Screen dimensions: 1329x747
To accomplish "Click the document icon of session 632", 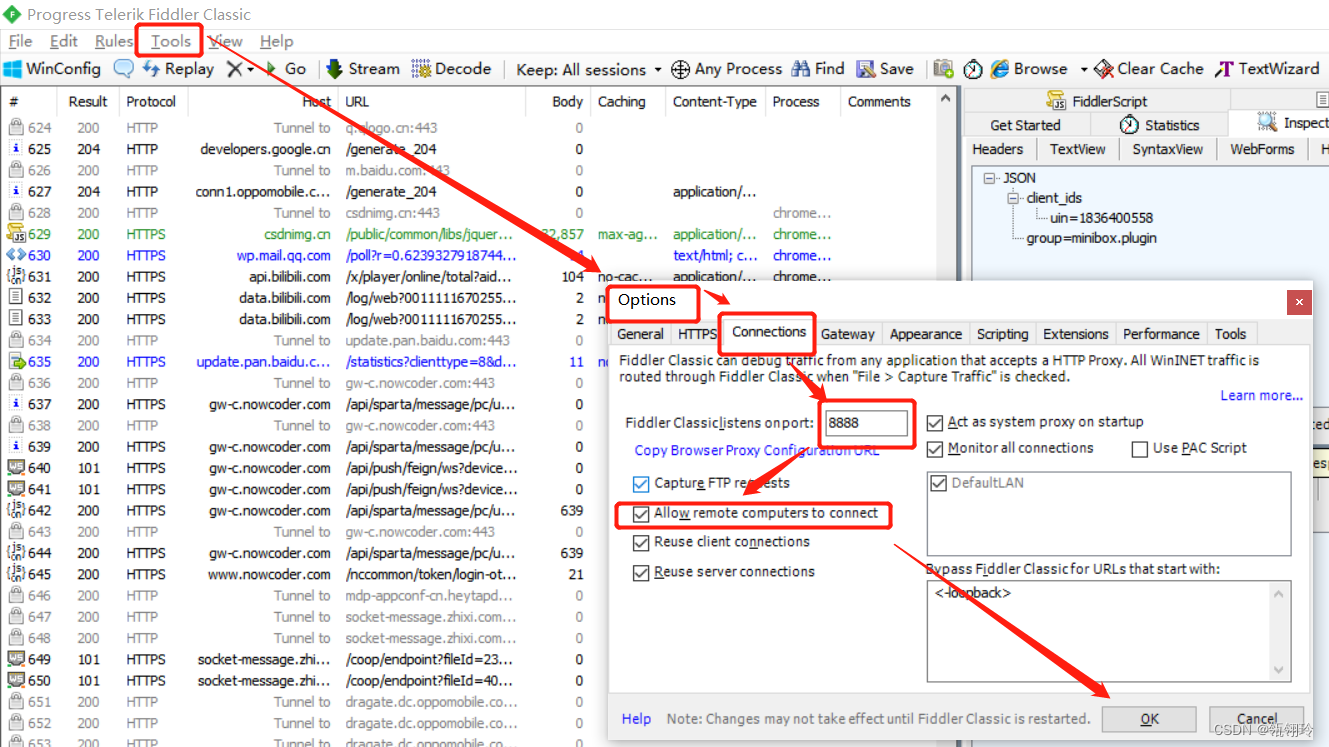I will pos(16,298).
